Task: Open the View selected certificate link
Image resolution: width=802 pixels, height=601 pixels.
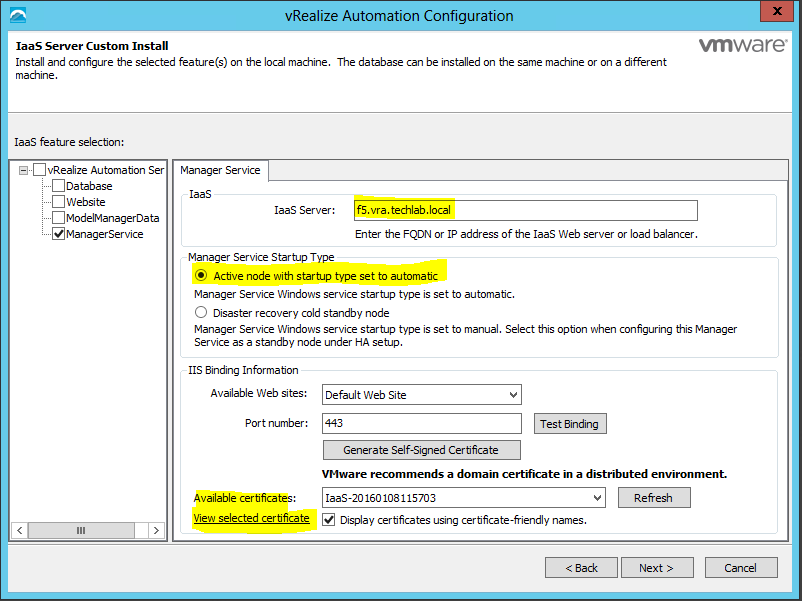Action: (x=252, y=518)
